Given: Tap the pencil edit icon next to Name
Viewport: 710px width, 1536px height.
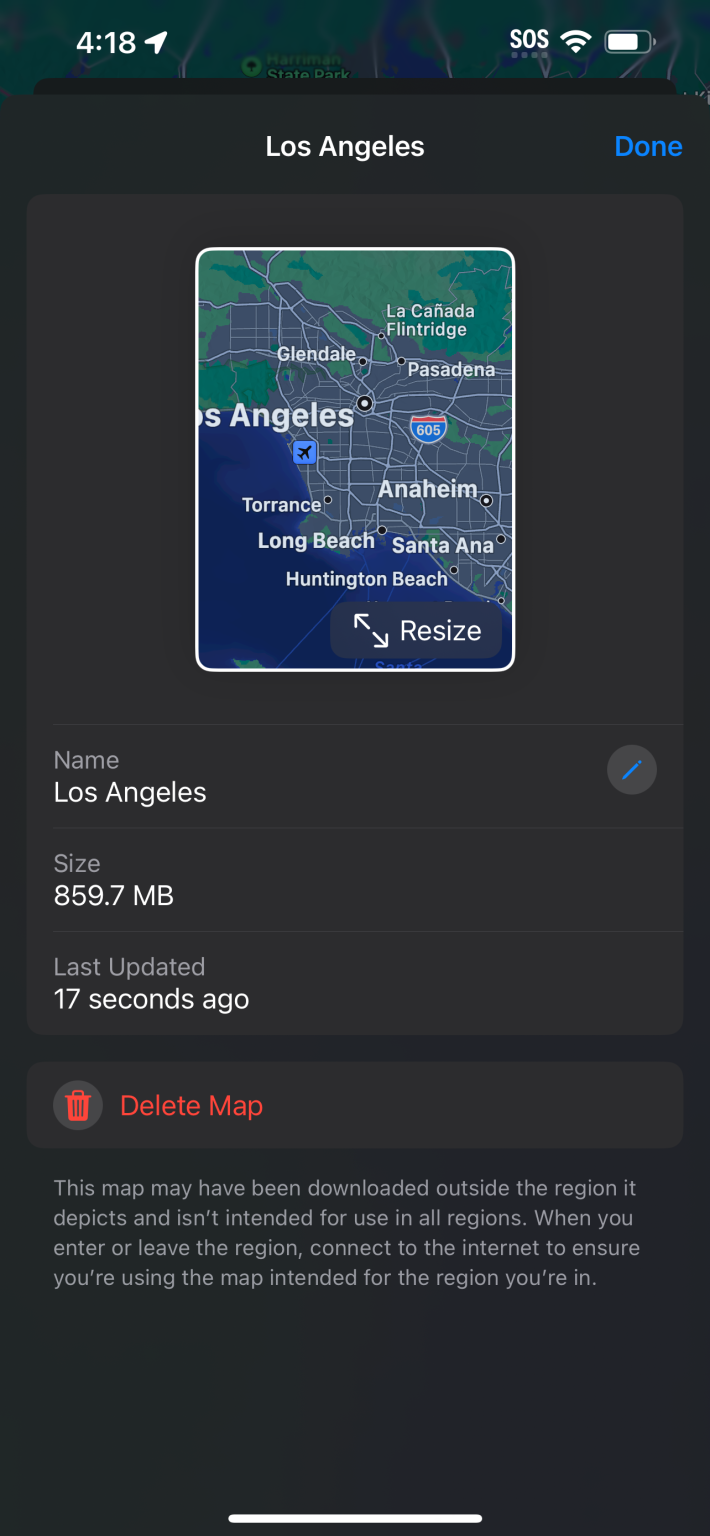Looking at the screenshot, I should click(631, 769).
